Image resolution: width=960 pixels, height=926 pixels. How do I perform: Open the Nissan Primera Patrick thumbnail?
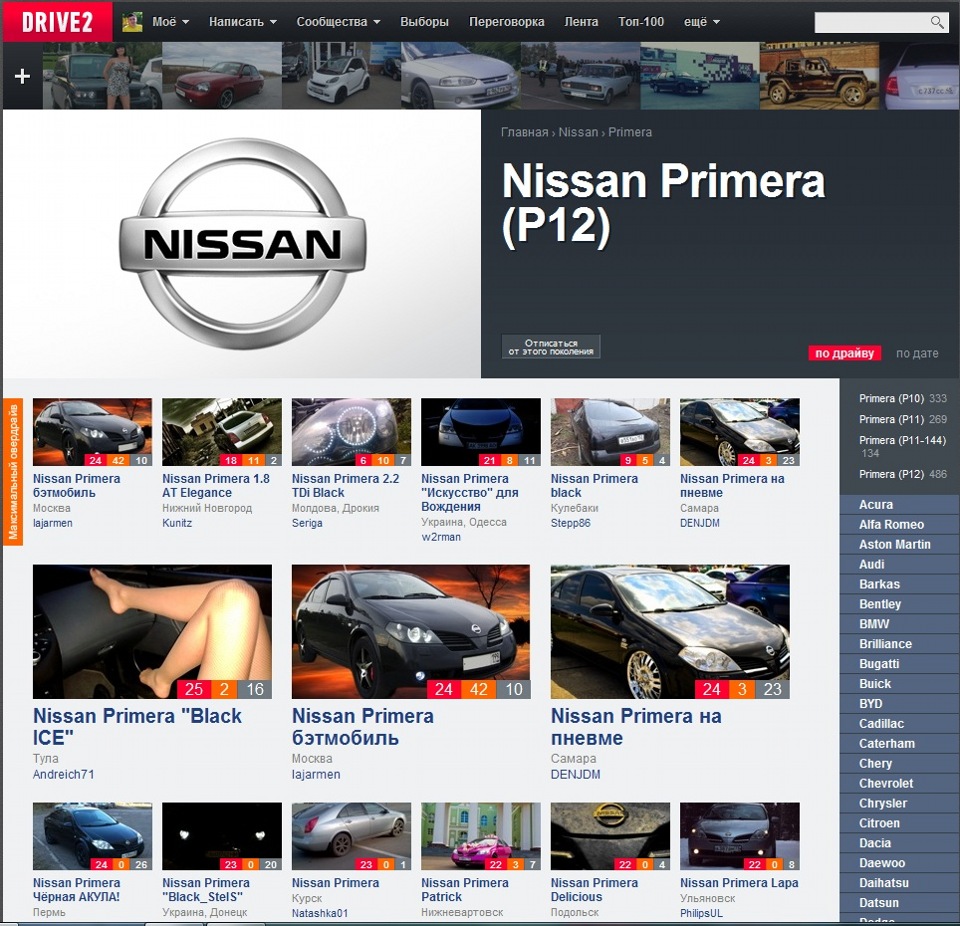tap(481, 836)
